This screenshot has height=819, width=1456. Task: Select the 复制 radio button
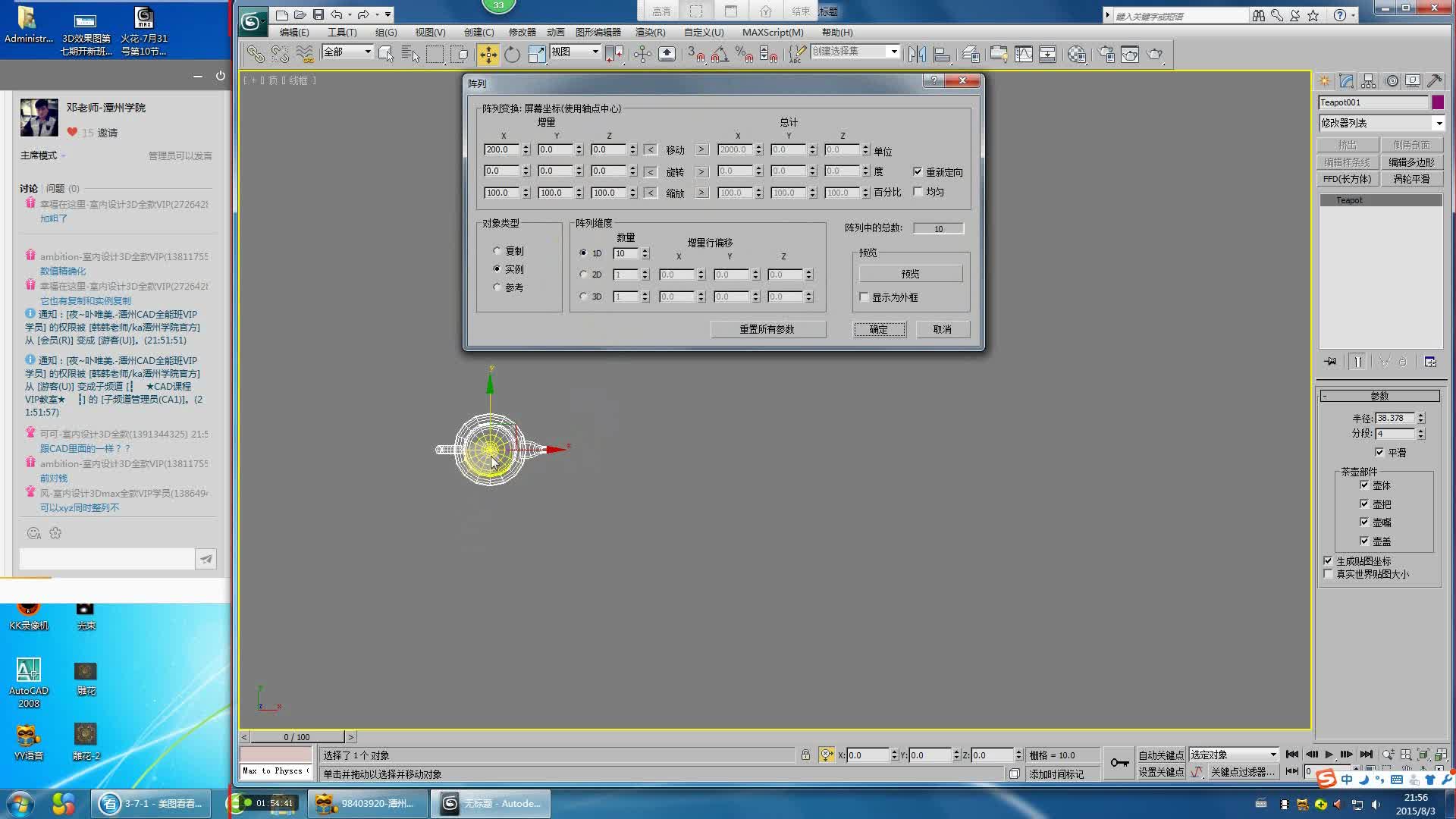497,250
